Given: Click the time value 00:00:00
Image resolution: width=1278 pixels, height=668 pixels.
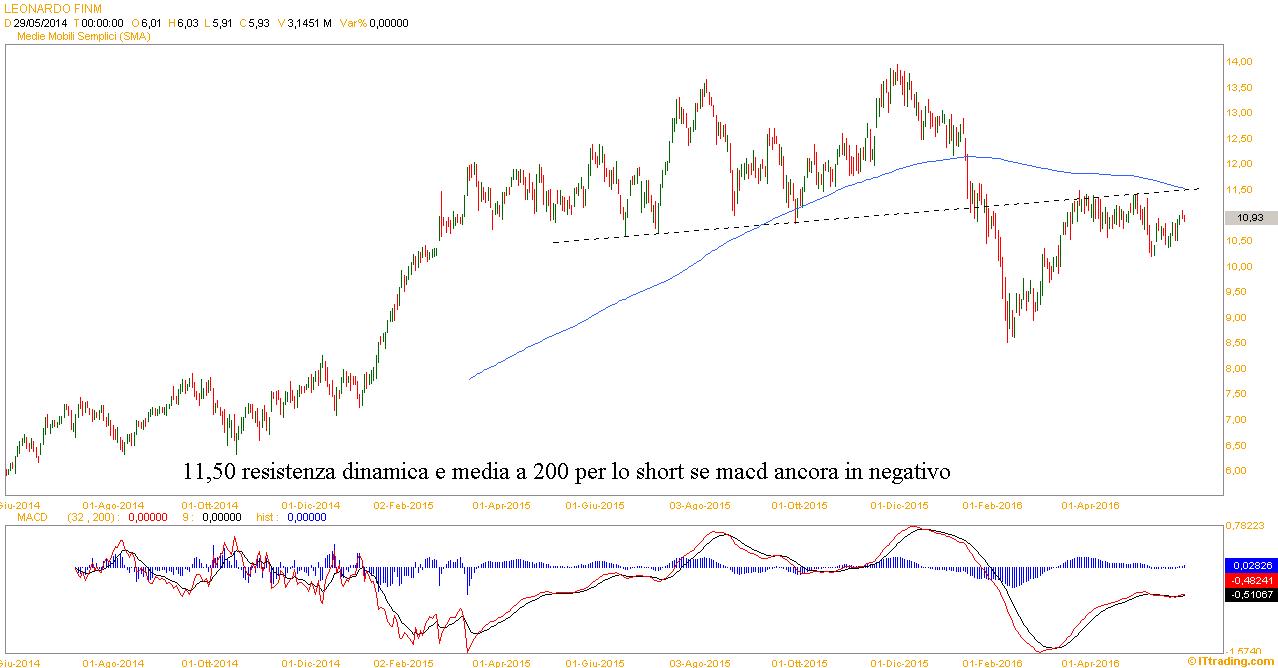Looking at the screenshot, I should 102,22.
